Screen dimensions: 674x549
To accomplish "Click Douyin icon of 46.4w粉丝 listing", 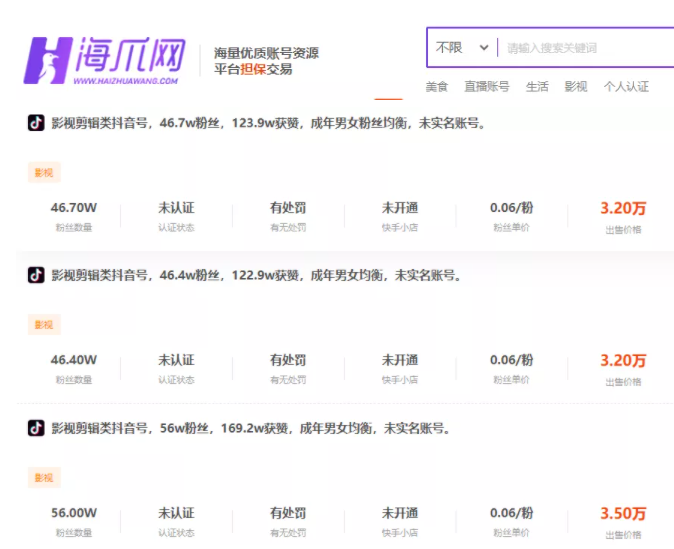I will coord(36,275).
